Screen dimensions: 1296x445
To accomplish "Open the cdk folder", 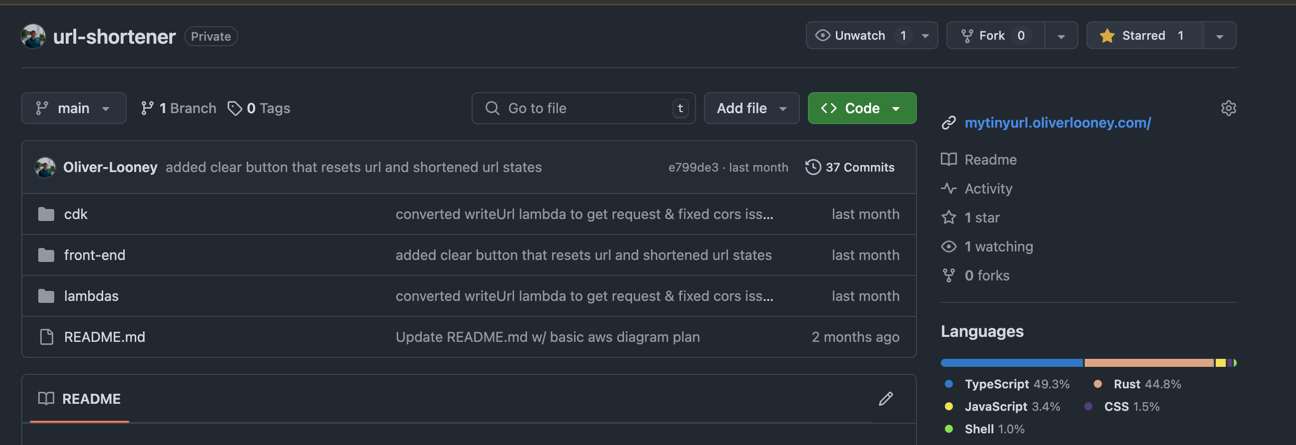I will tap(76, 214).
